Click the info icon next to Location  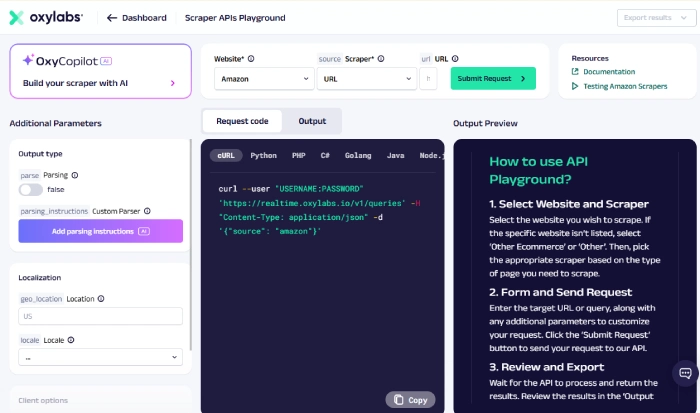tap(101, 299)
